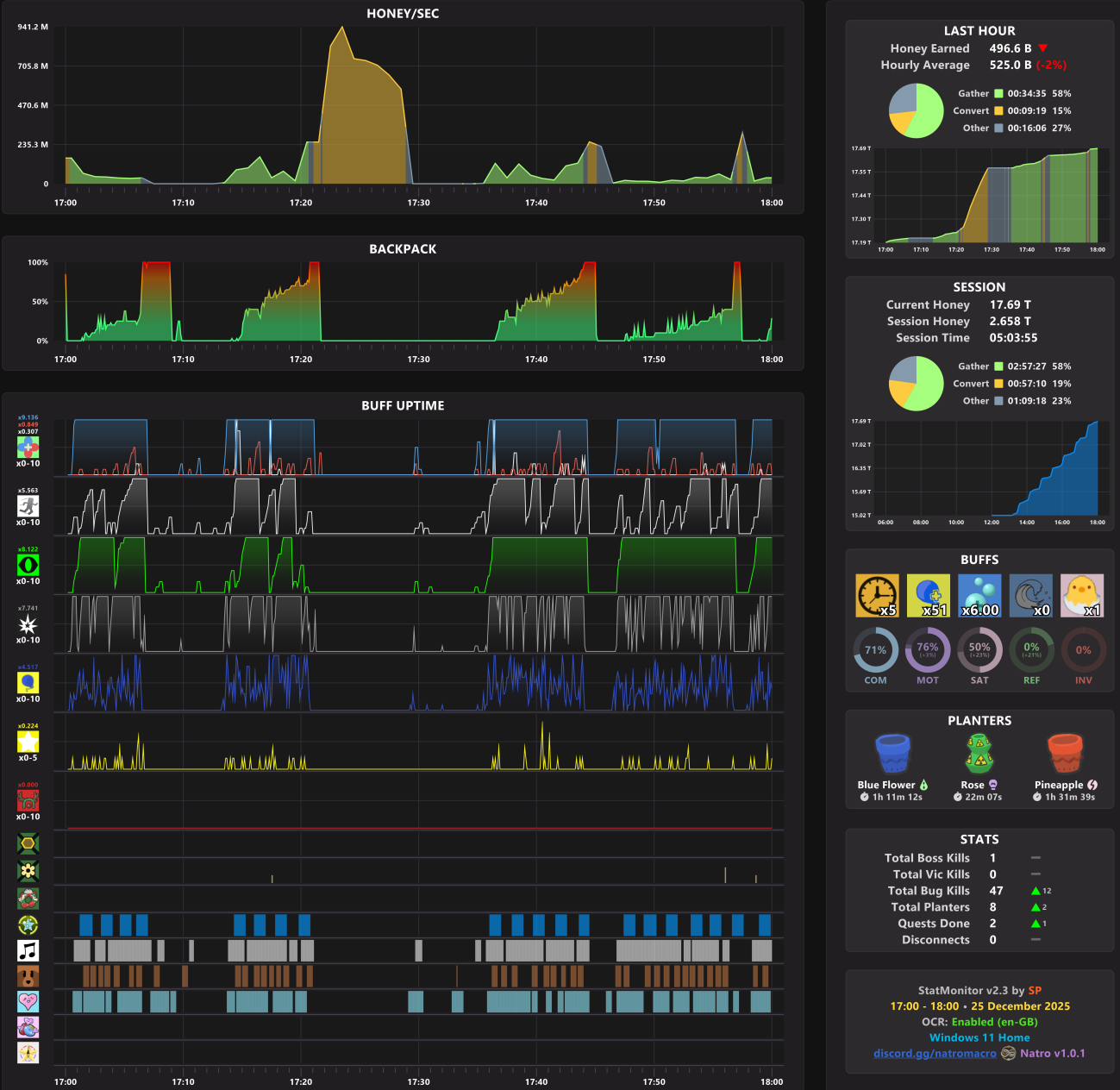This screenshot has height=1090, width=1120.
Task: Select the yellow honeycomb hexagon icon
Action: (28, 843)
